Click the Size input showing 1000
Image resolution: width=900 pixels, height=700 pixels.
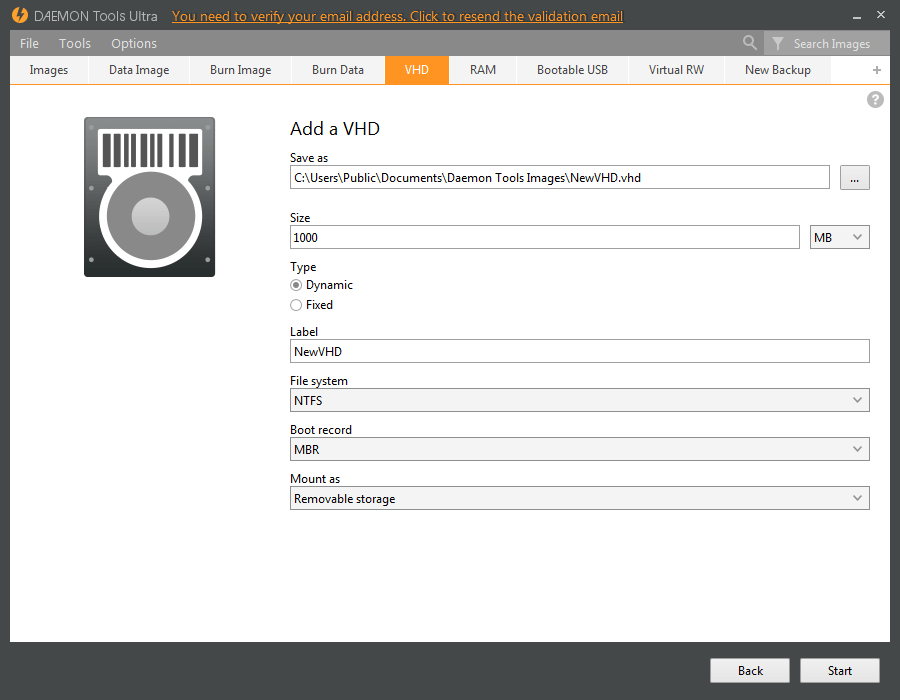545,237
